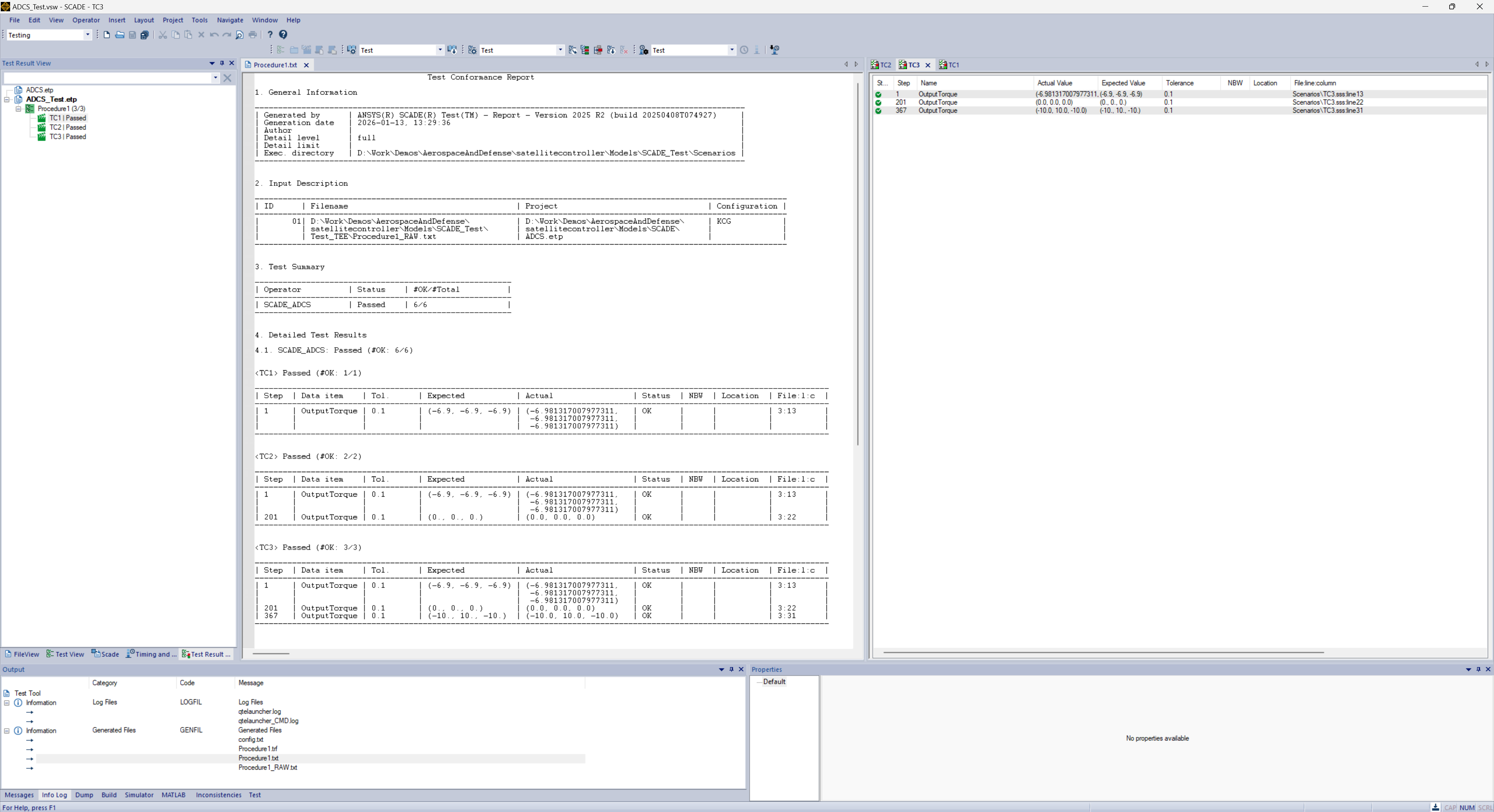Click the Print icon in toolbar

coord(253,35)
